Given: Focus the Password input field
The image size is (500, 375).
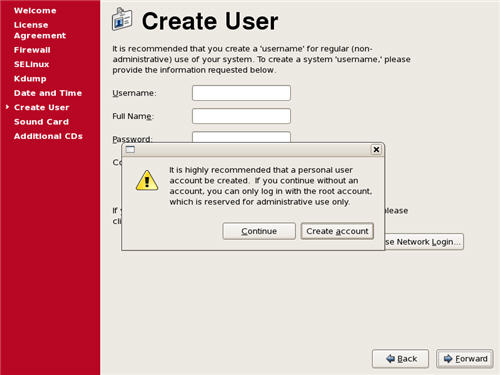Looking at the screenshot, I should click(241, 137).
